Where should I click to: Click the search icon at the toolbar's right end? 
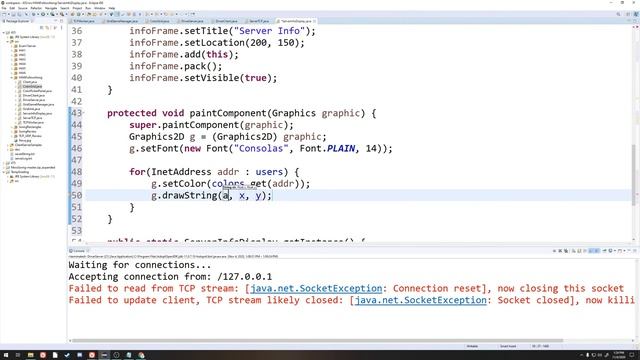pyautogui.click(x=618, y=14)
